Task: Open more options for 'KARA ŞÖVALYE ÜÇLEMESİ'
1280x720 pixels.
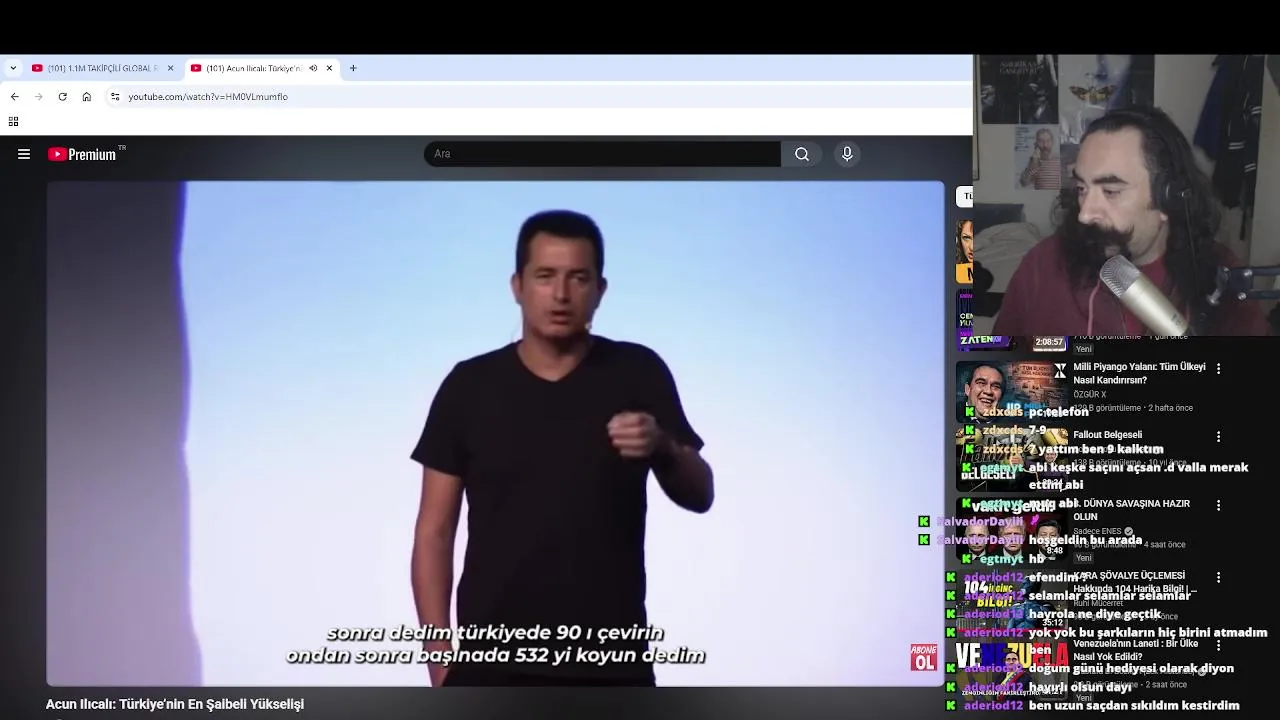Action: click(x=1218, y=577)
